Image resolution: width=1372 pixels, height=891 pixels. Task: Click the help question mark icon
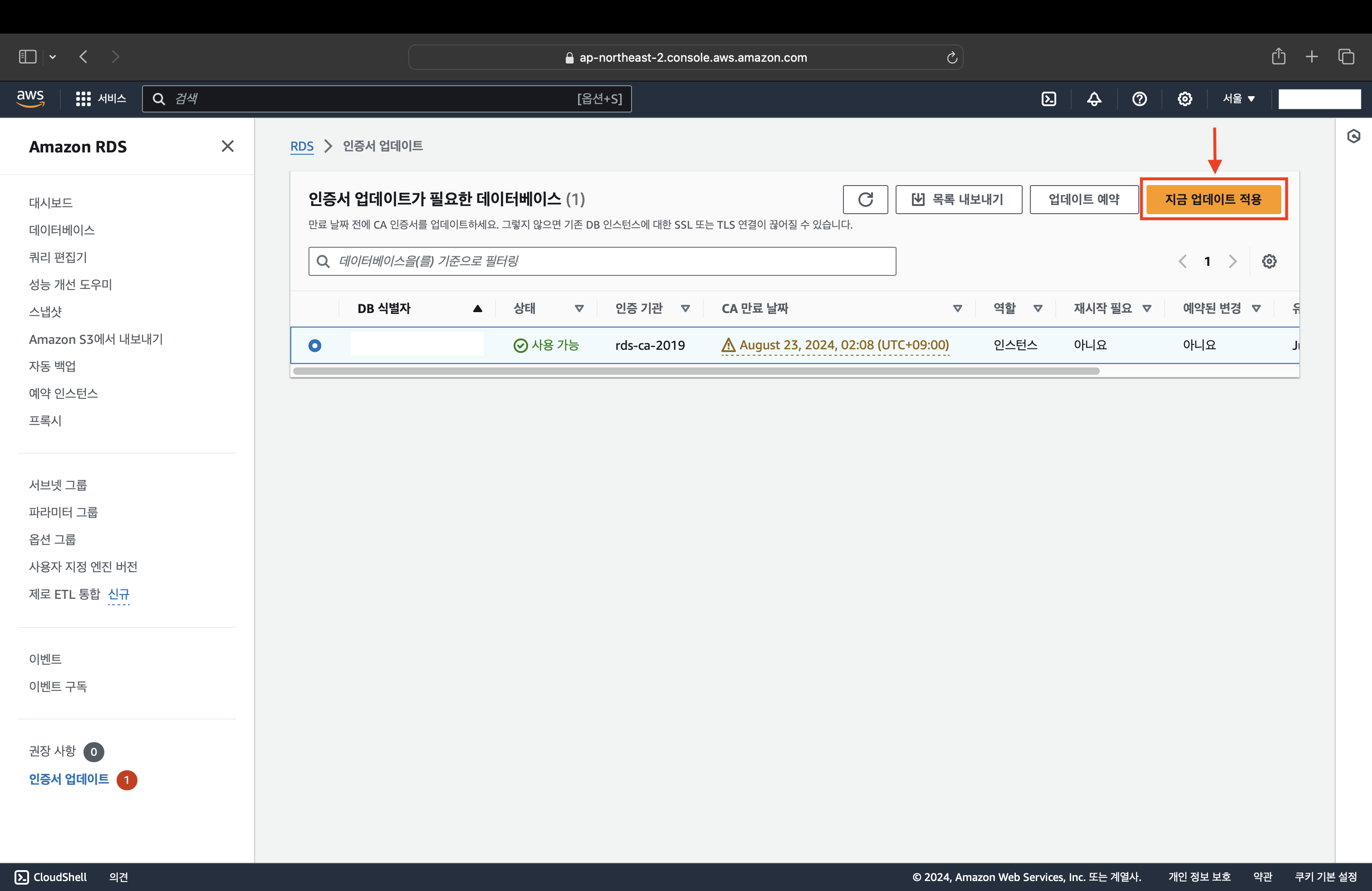coord(1139,98)
